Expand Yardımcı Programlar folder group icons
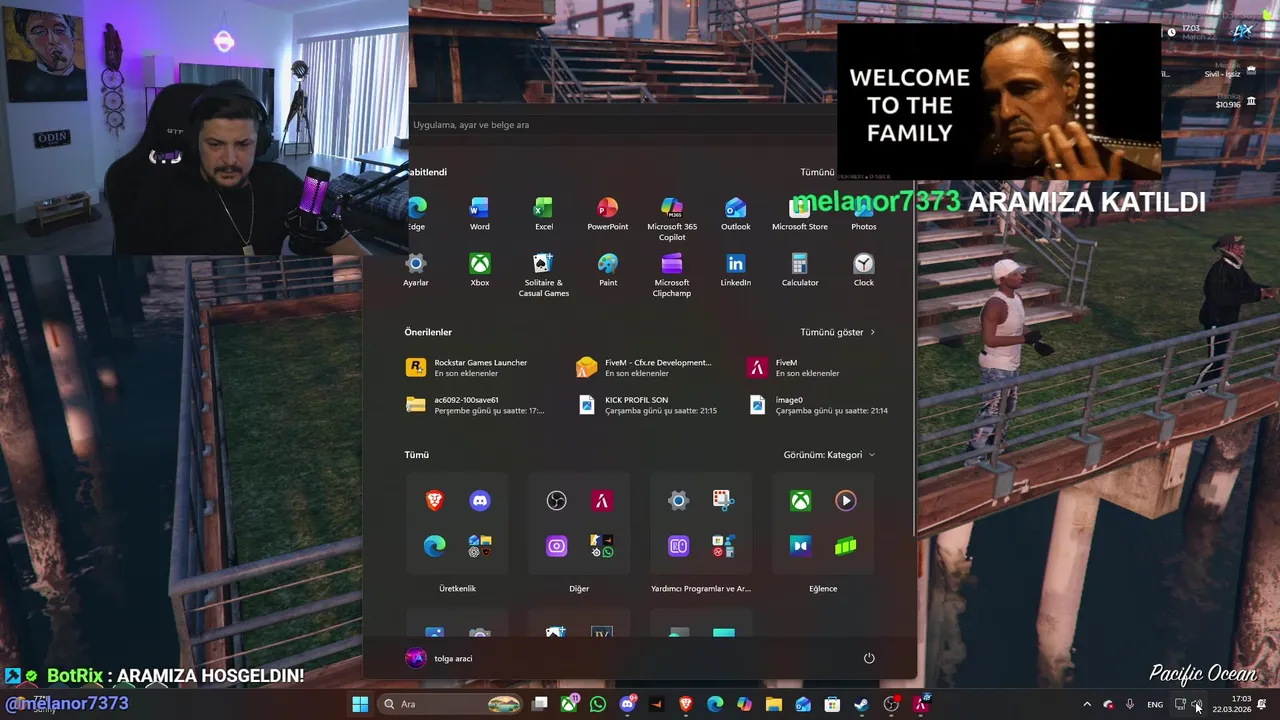The image size is (1280, 720). coord(724,546)
